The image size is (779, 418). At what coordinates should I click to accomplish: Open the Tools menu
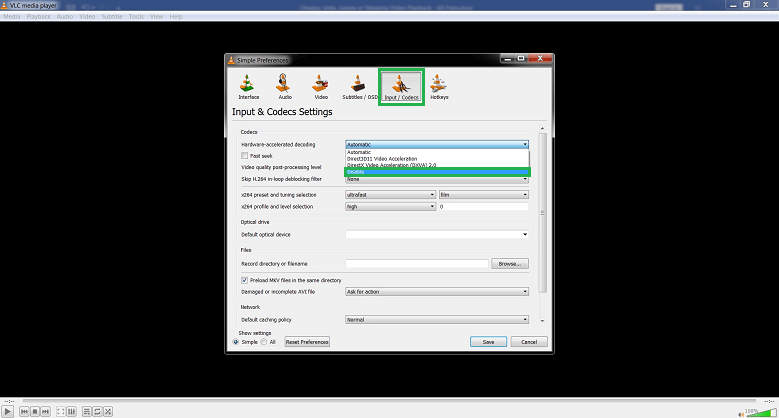point(136,16)
